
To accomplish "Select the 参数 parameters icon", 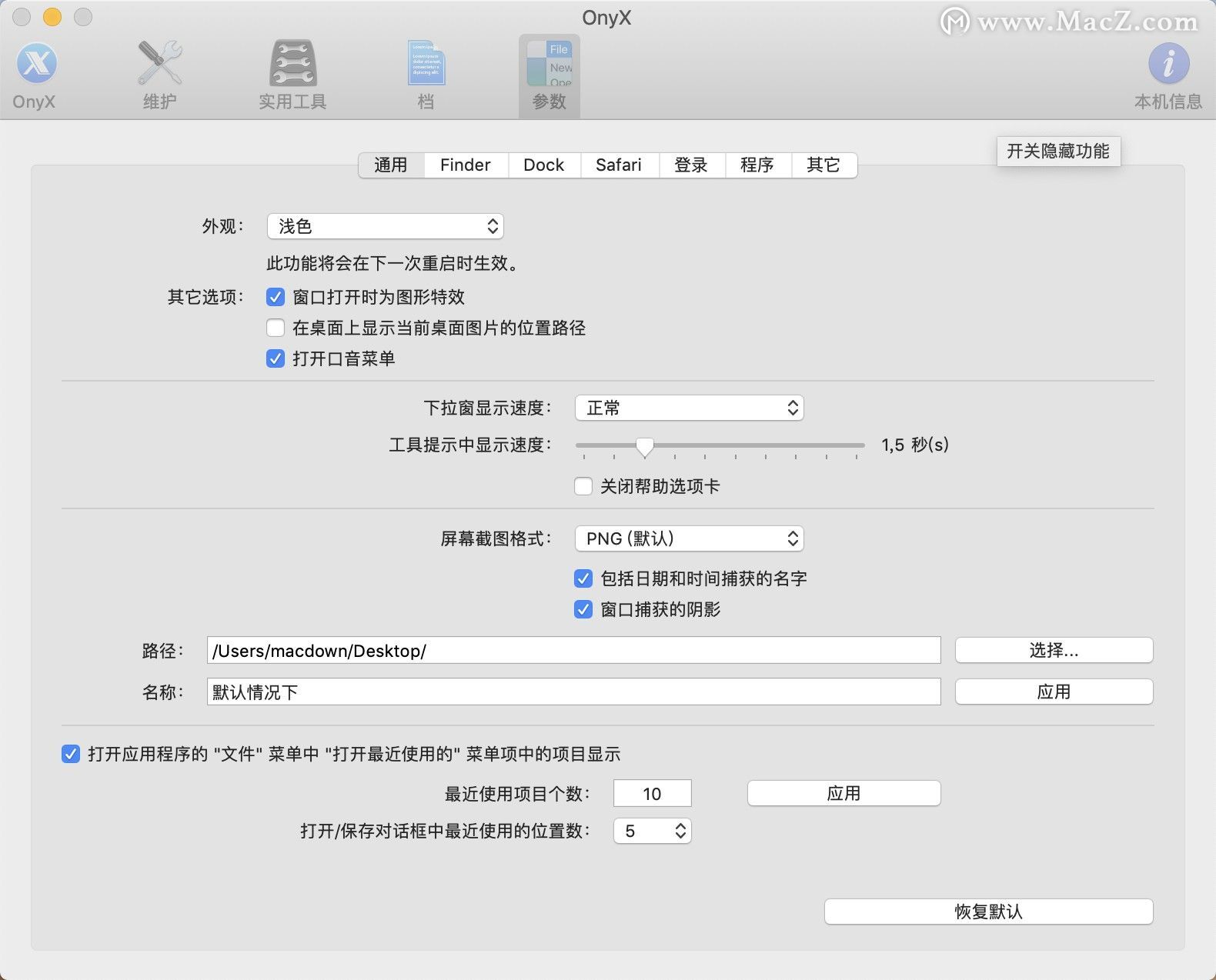I will click(549, 75).
